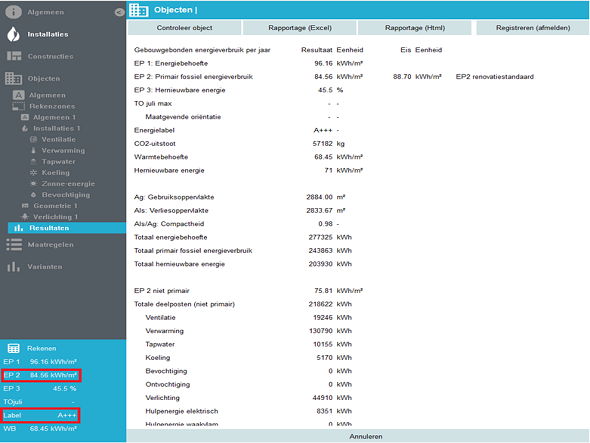Click the Algemeen info icon in sidebar
The height and width of the screenshot is (443, 590).
[x=13, y=12]
